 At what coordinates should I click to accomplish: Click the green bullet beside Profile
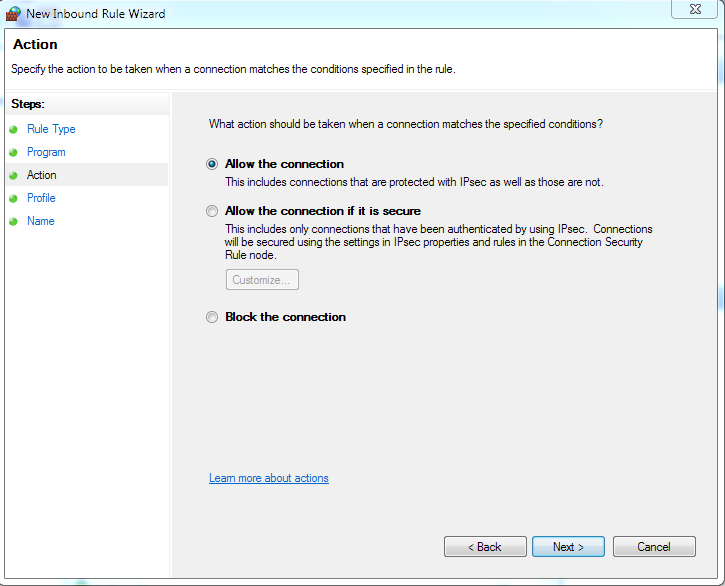coord(14,199)
